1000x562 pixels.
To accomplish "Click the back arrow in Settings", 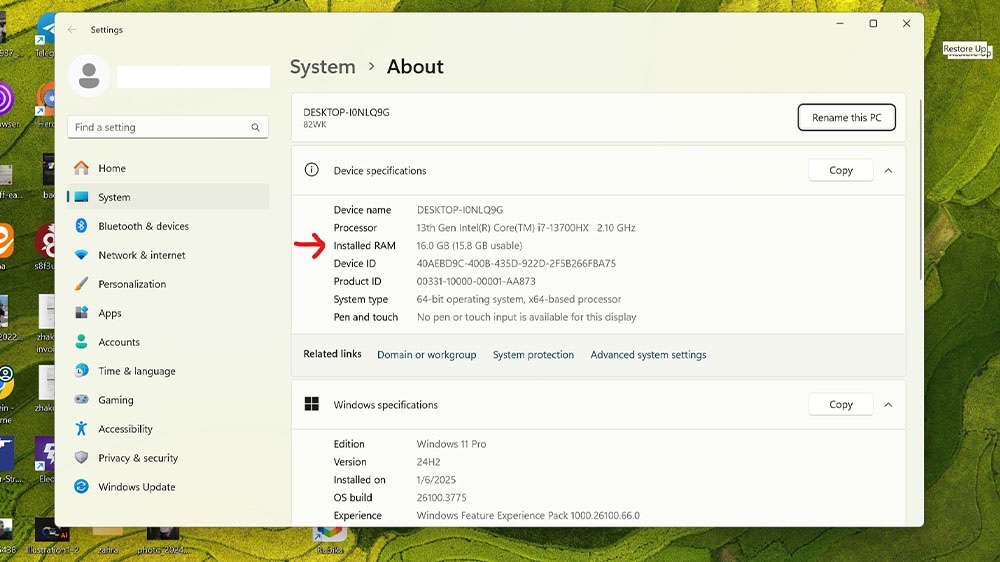I will point(72,29).
